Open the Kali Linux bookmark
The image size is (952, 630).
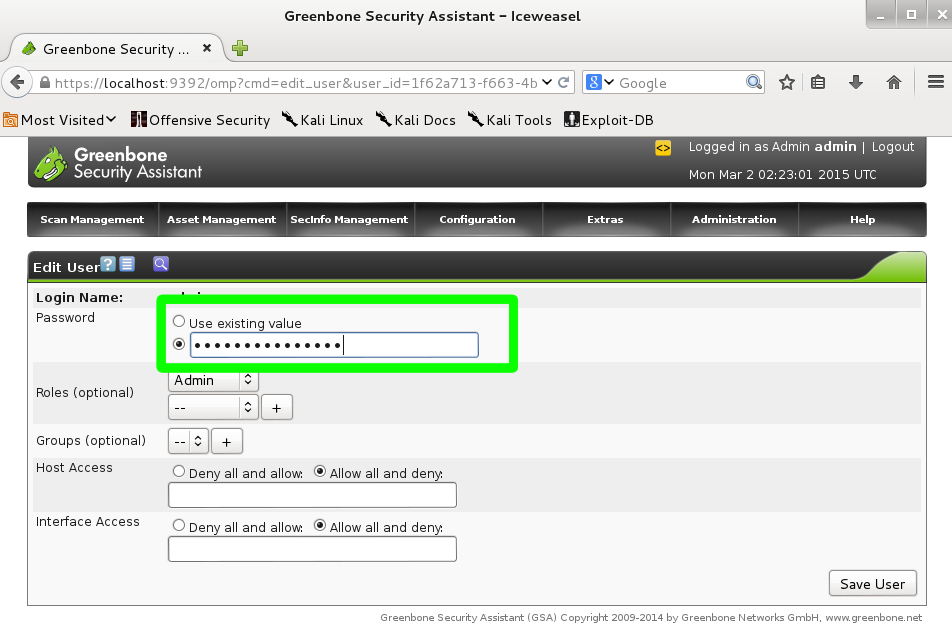tap(322, 120)
